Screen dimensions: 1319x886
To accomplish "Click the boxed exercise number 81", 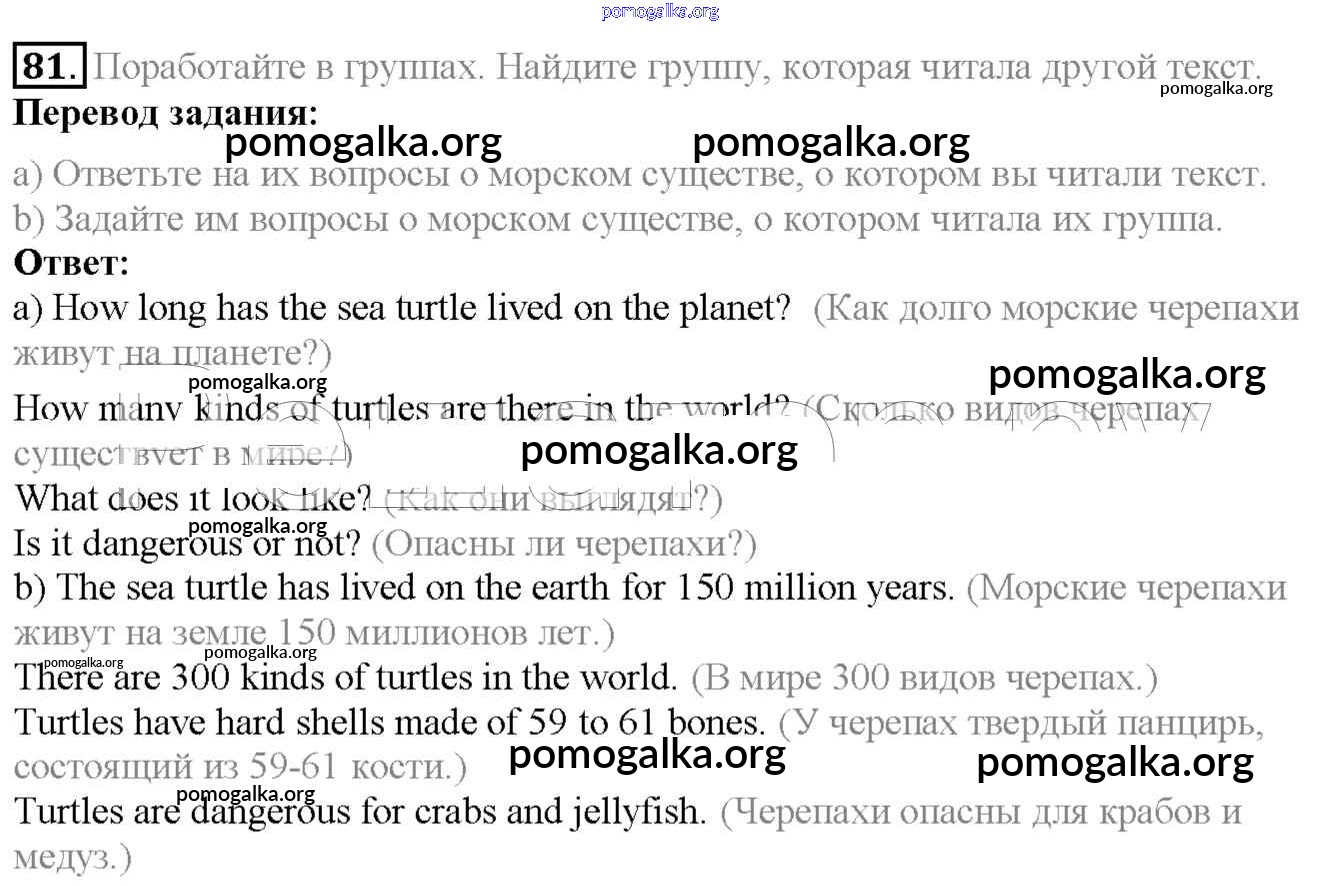I will point(49,67).
